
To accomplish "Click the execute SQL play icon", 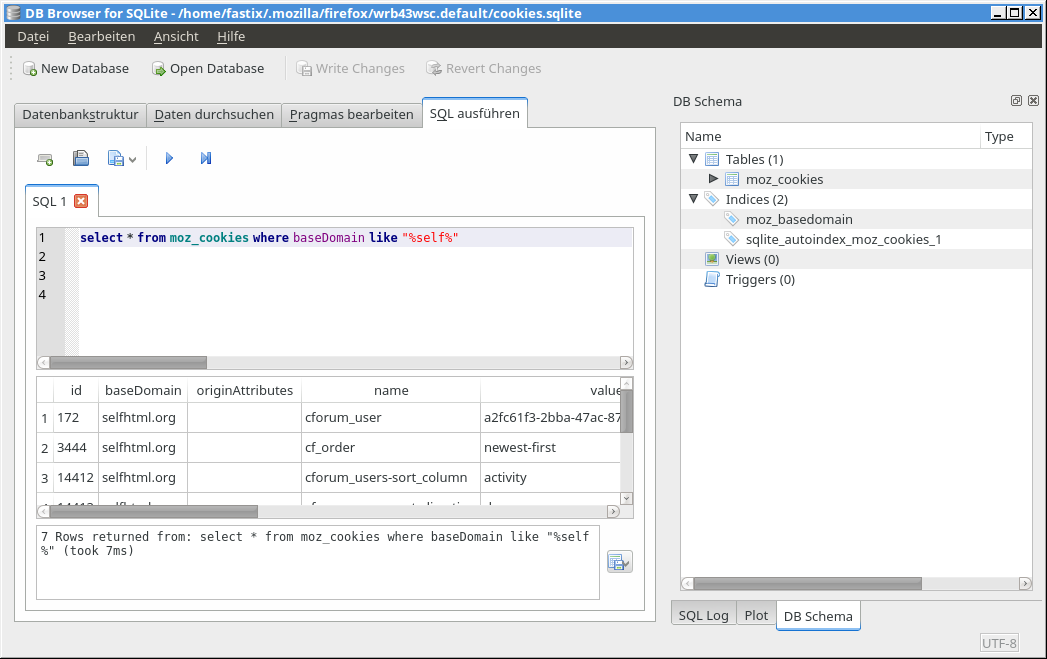I will click(169, 158).
